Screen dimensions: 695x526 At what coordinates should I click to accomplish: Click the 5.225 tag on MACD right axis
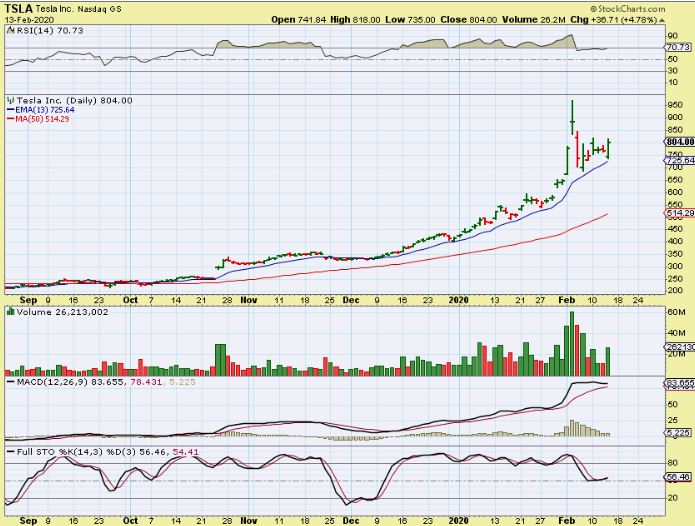click(x=678, y=432)
